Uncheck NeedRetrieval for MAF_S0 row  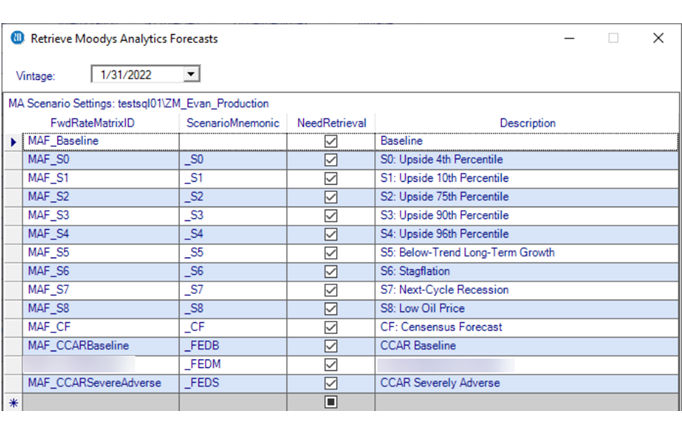[331, 160]
